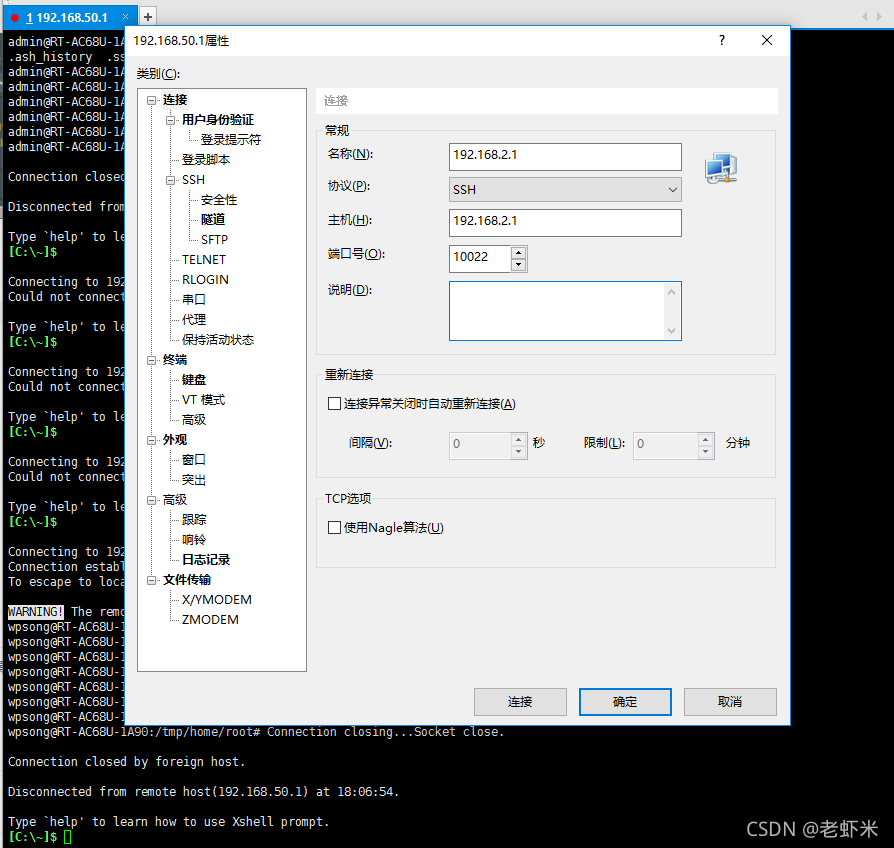Select 登录脚本 in category tree
The width and height of the screenshot is (894, 848).
(206, 160)
